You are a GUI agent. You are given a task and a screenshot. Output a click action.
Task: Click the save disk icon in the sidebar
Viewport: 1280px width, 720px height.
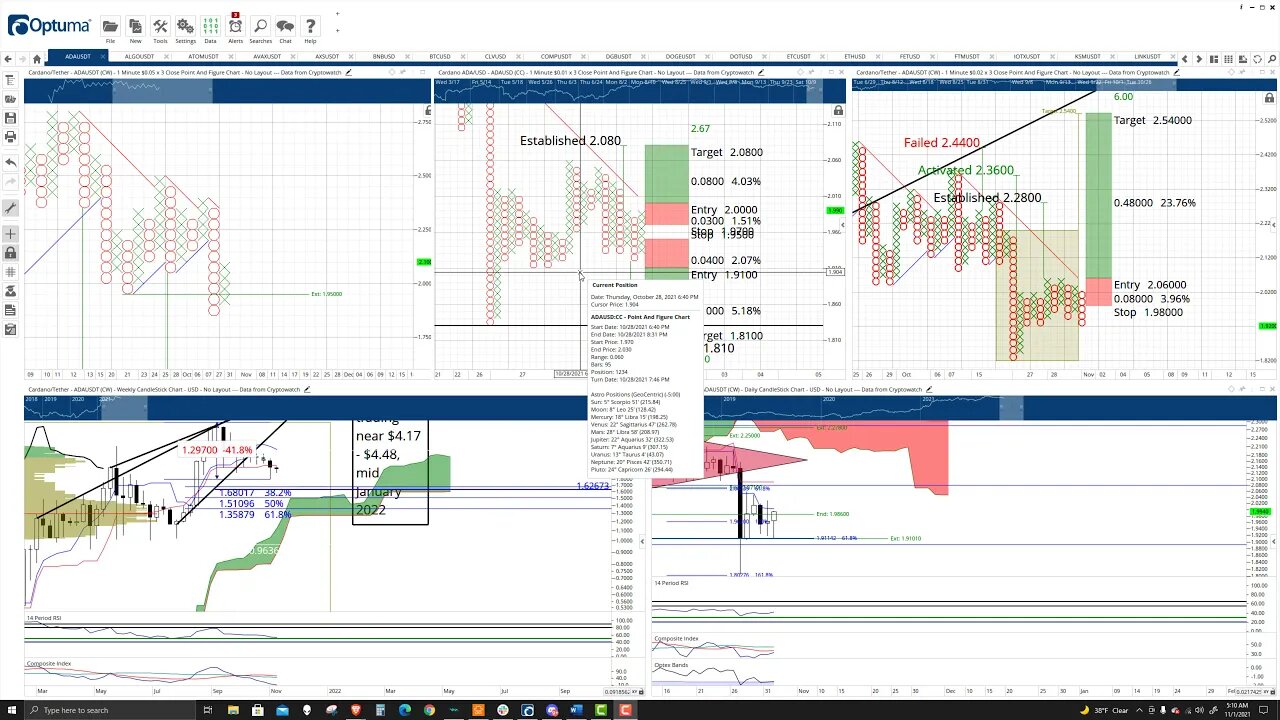[x=10, y=118]
